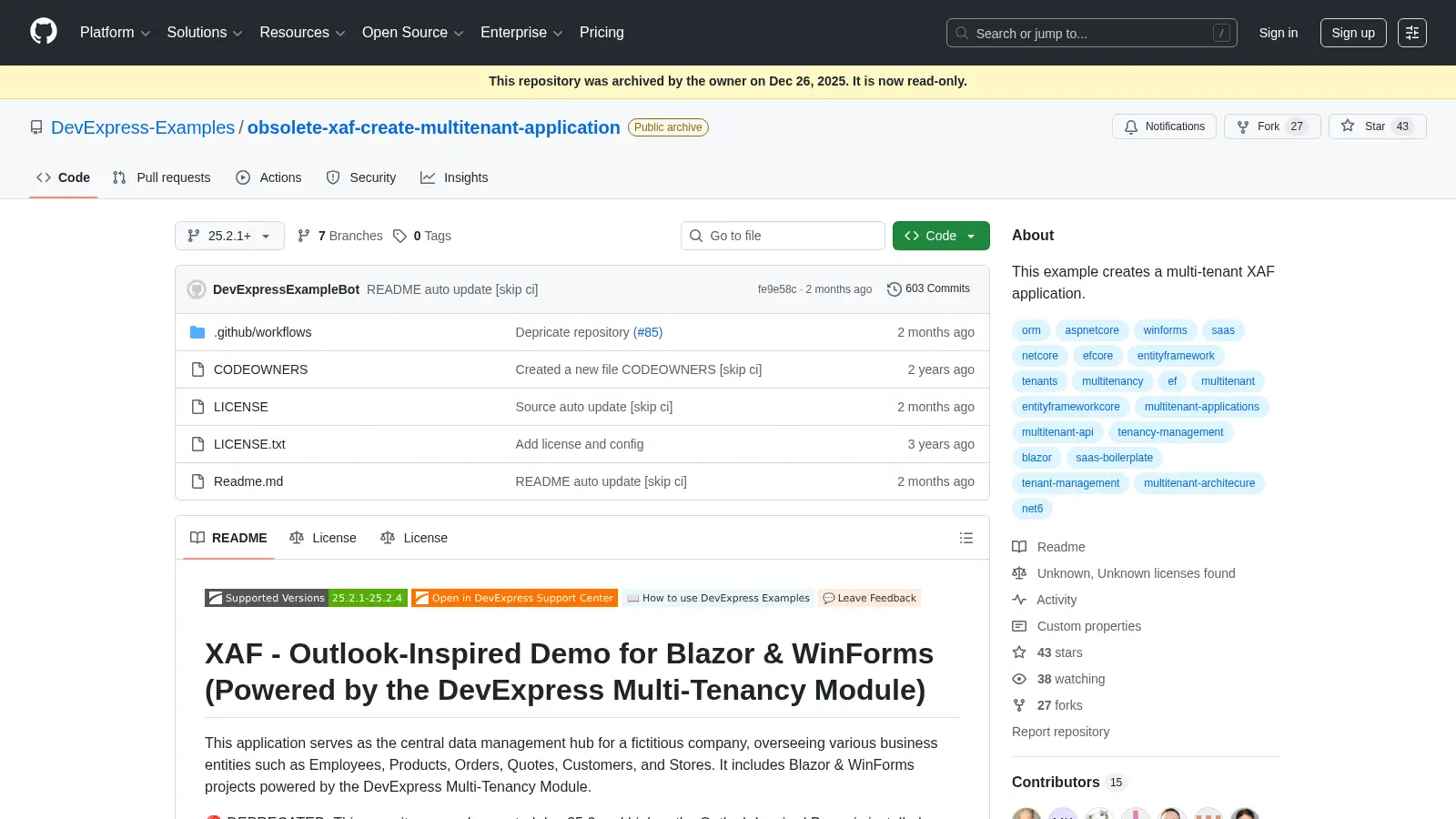Expand the Enterprise menu
This screenshot has width=1456, height=819.
521,33
